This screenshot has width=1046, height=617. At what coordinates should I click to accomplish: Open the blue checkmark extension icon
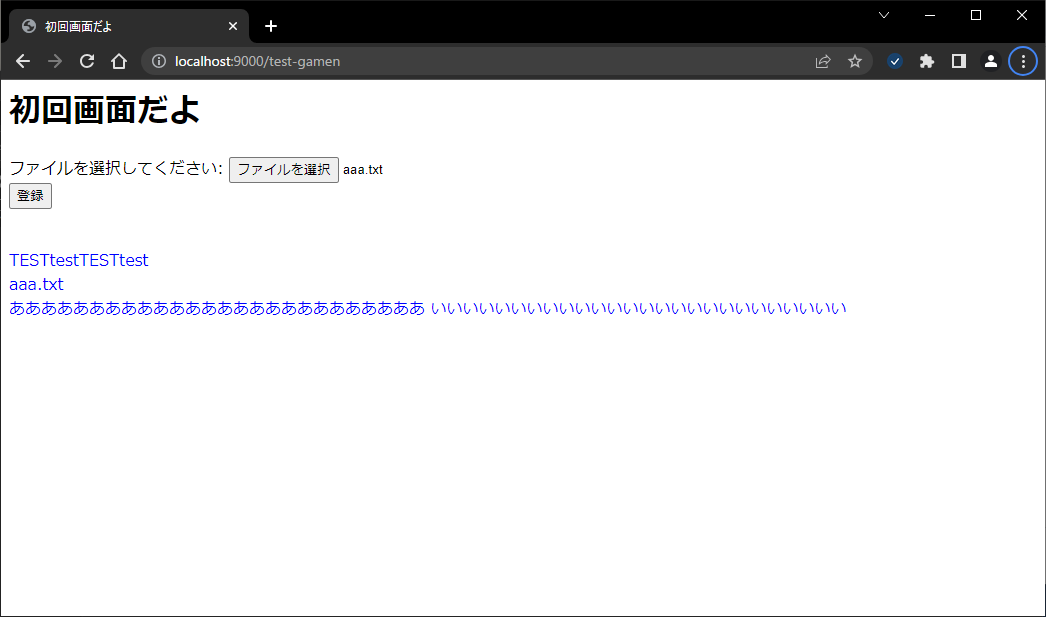pyautogui.click(x=895, y=61)
